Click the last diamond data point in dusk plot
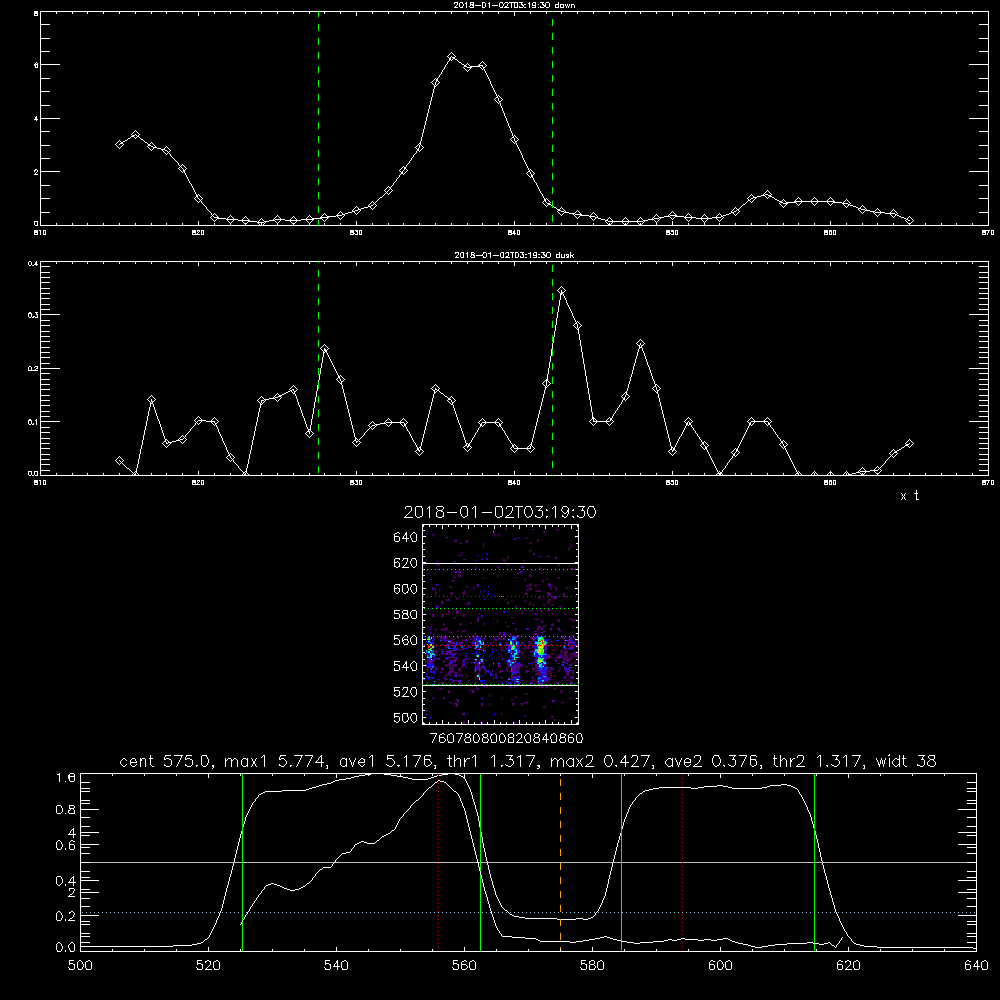The image size is (1000, 1000). tap(909, 443)
